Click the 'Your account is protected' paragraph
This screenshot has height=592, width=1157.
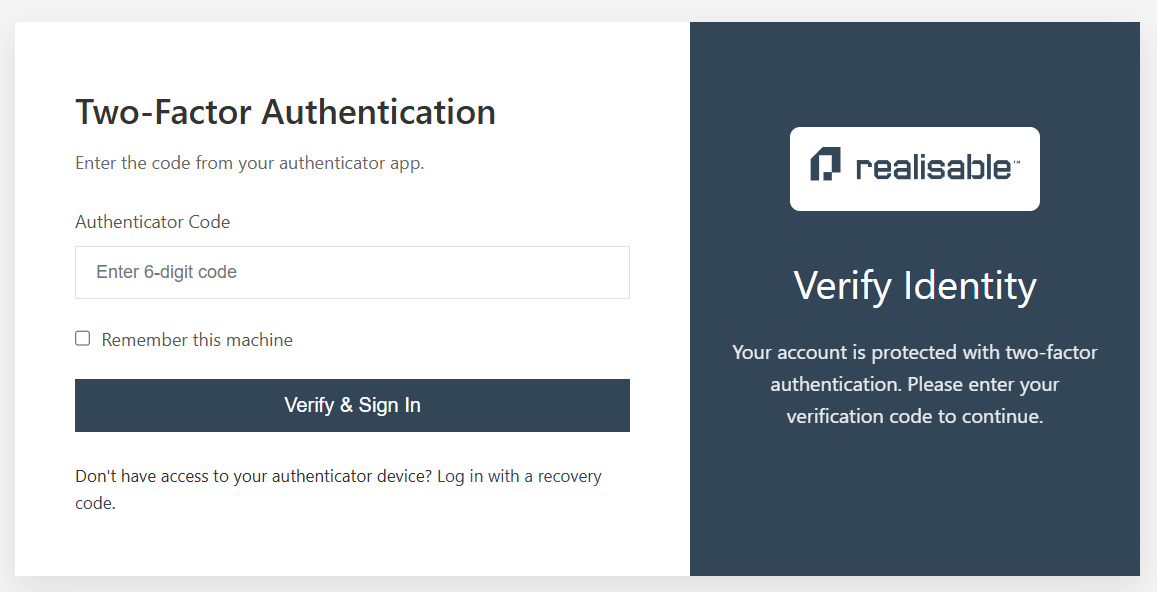coord(915,385)
